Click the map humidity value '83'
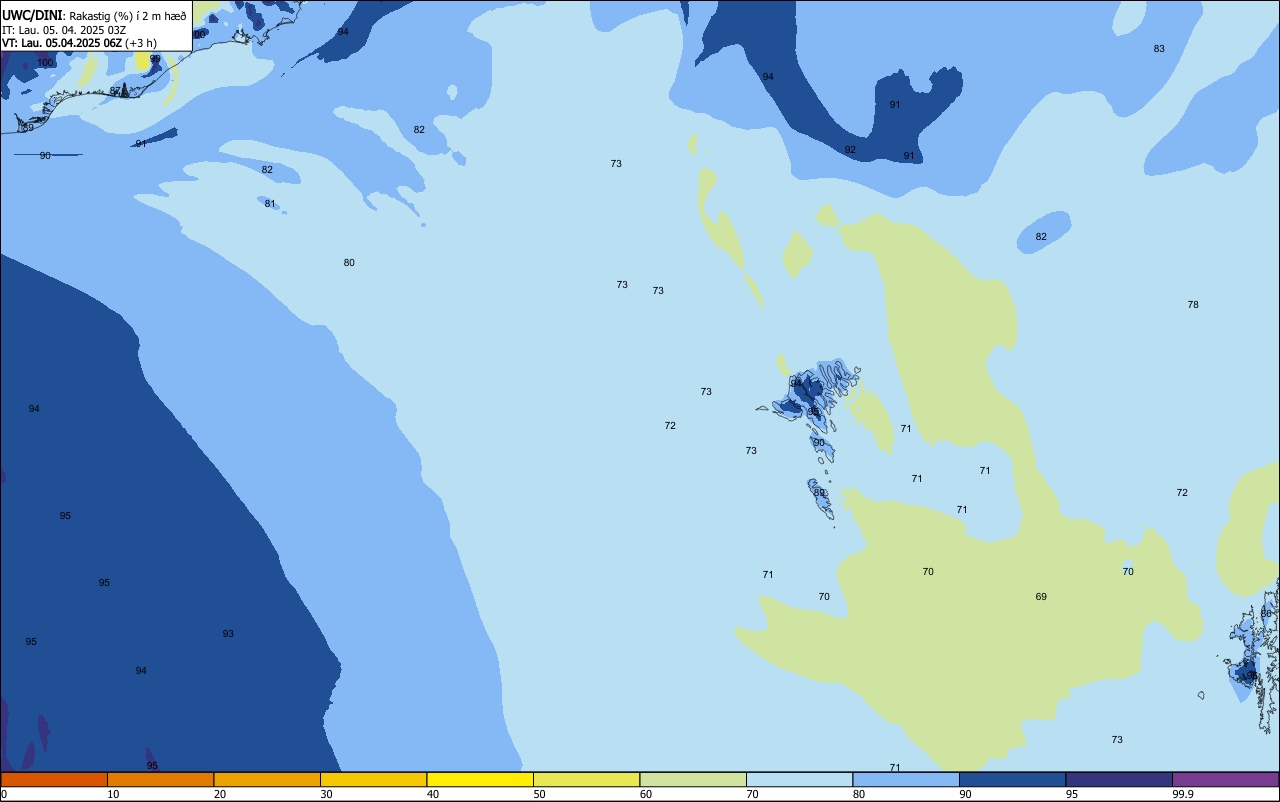Viewport: 1280px width, 802px height. coord(1159,49)
